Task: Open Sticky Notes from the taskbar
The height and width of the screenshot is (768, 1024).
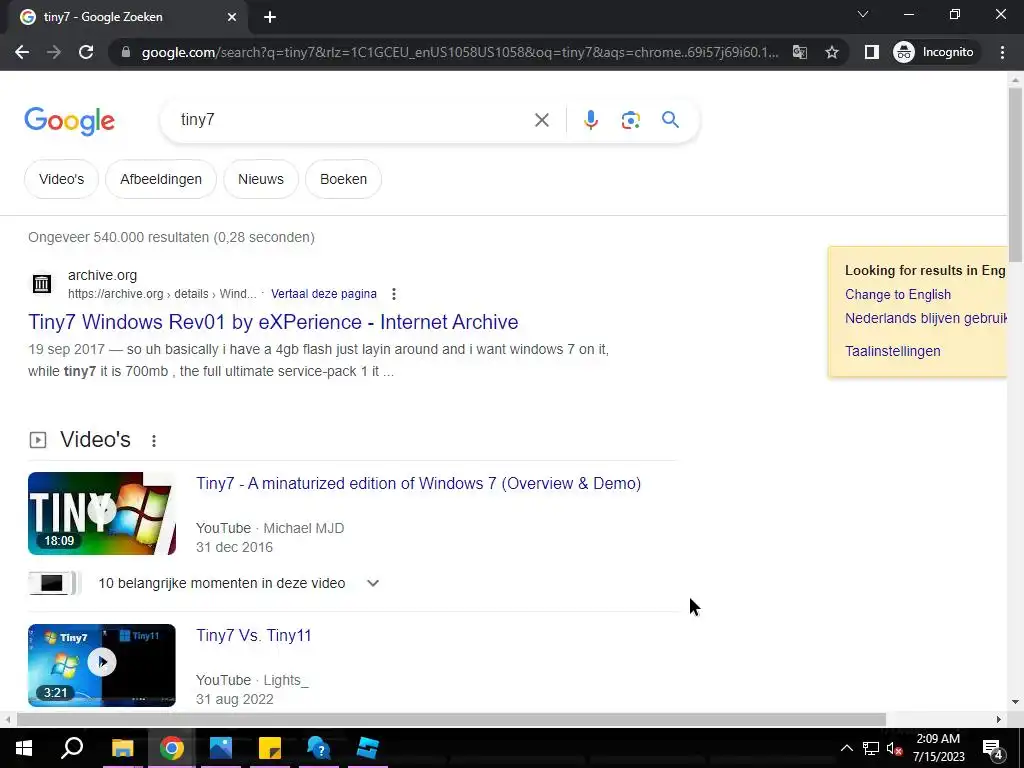Action: pyautogui.click(x=270, y=748)
